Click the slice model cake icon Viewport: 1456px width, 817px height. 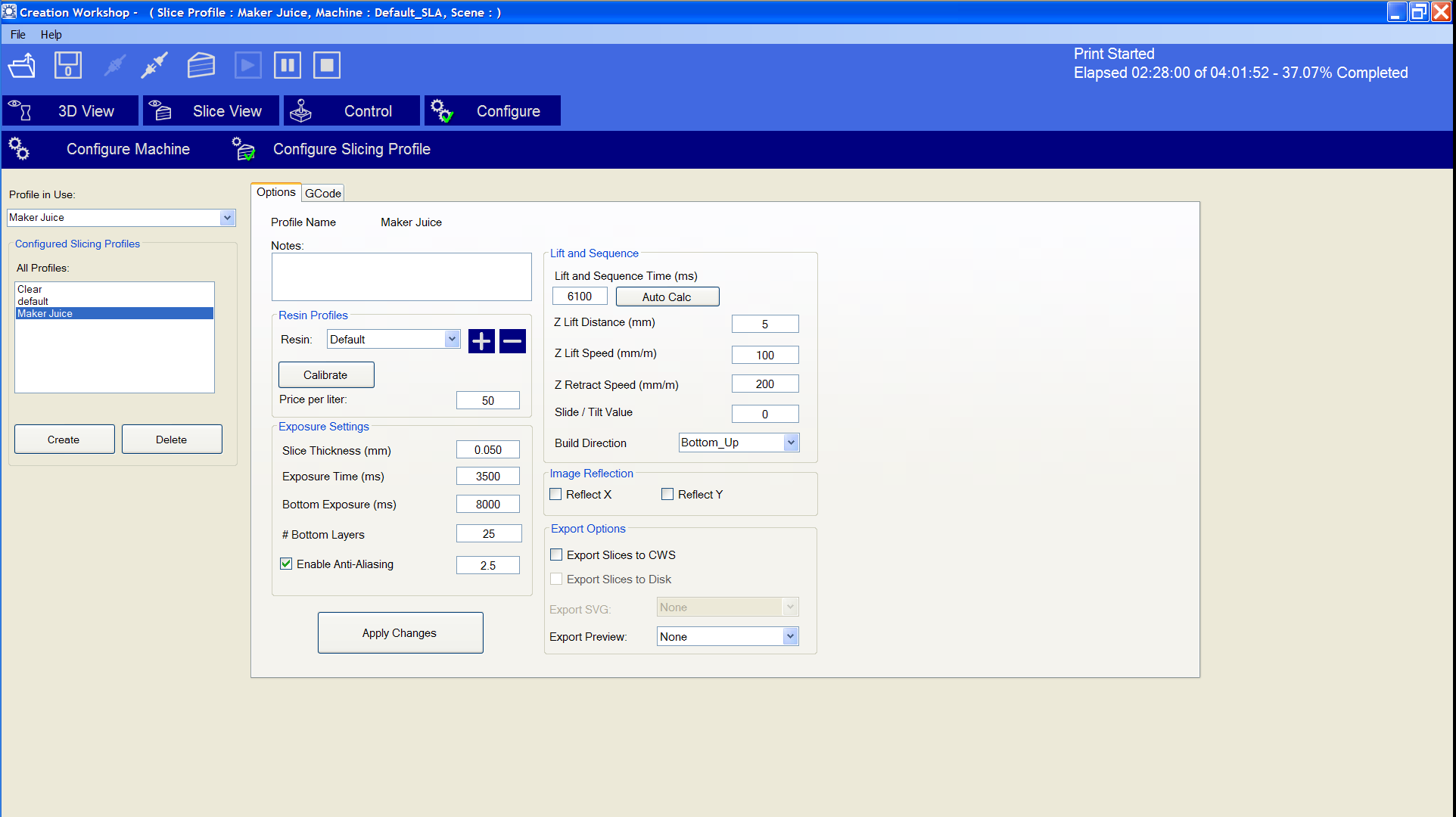tap(201, 66)
